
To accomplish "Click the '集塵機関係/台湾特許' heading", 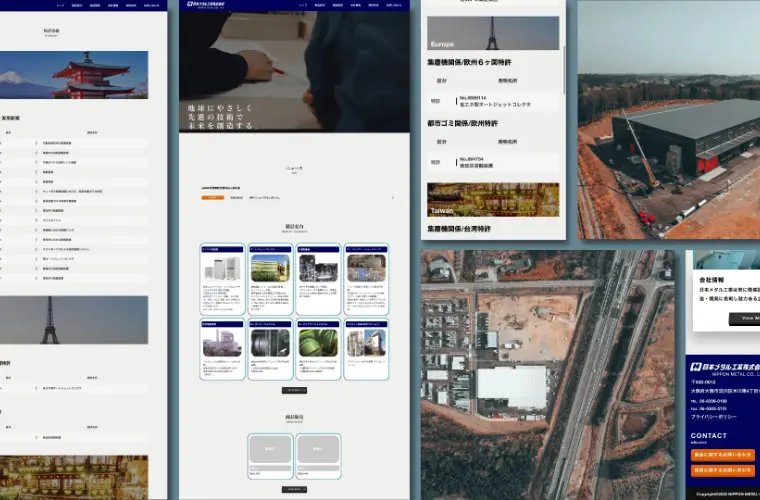I will point(459,228).
